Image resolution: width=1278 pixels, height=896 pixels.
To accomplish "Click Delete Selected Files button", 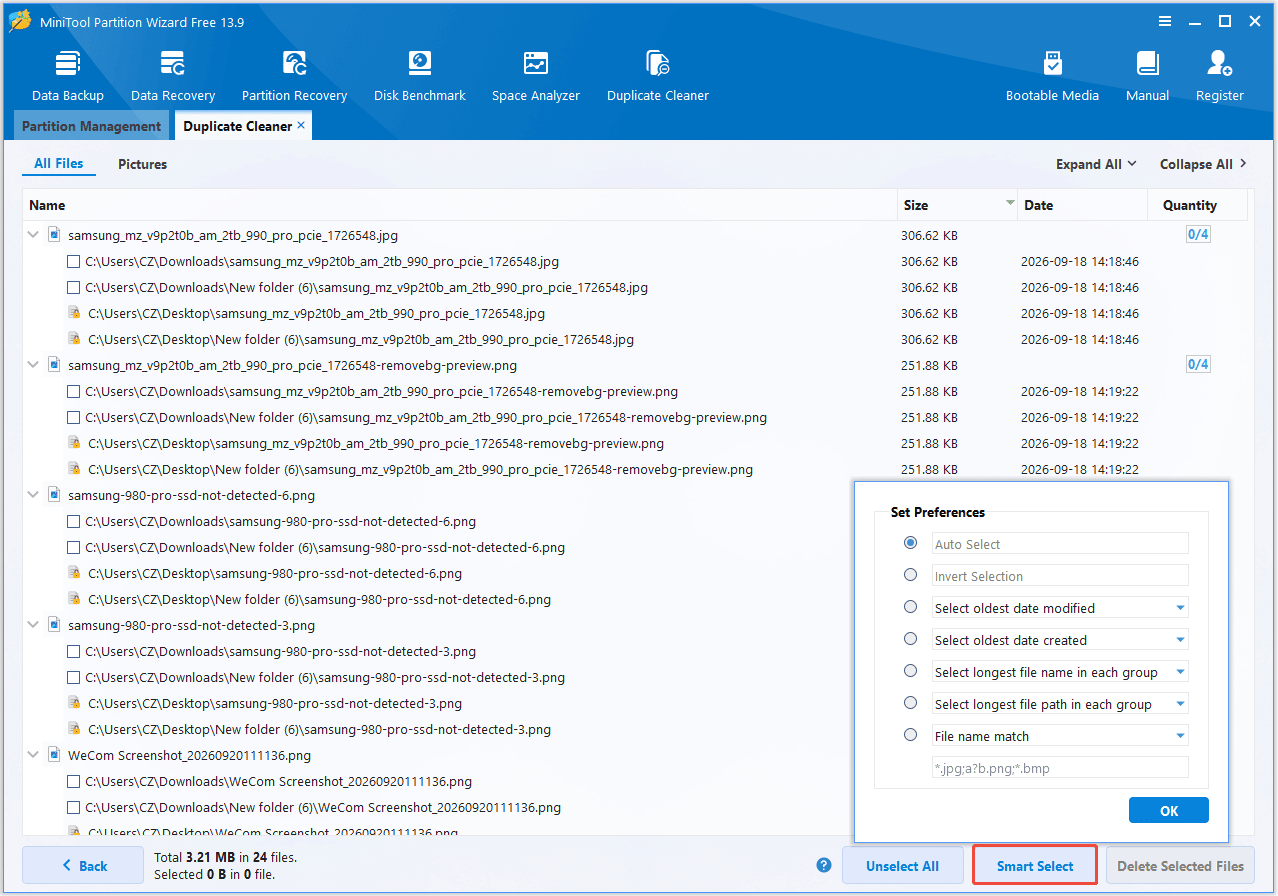I will tap(1180, 866).
